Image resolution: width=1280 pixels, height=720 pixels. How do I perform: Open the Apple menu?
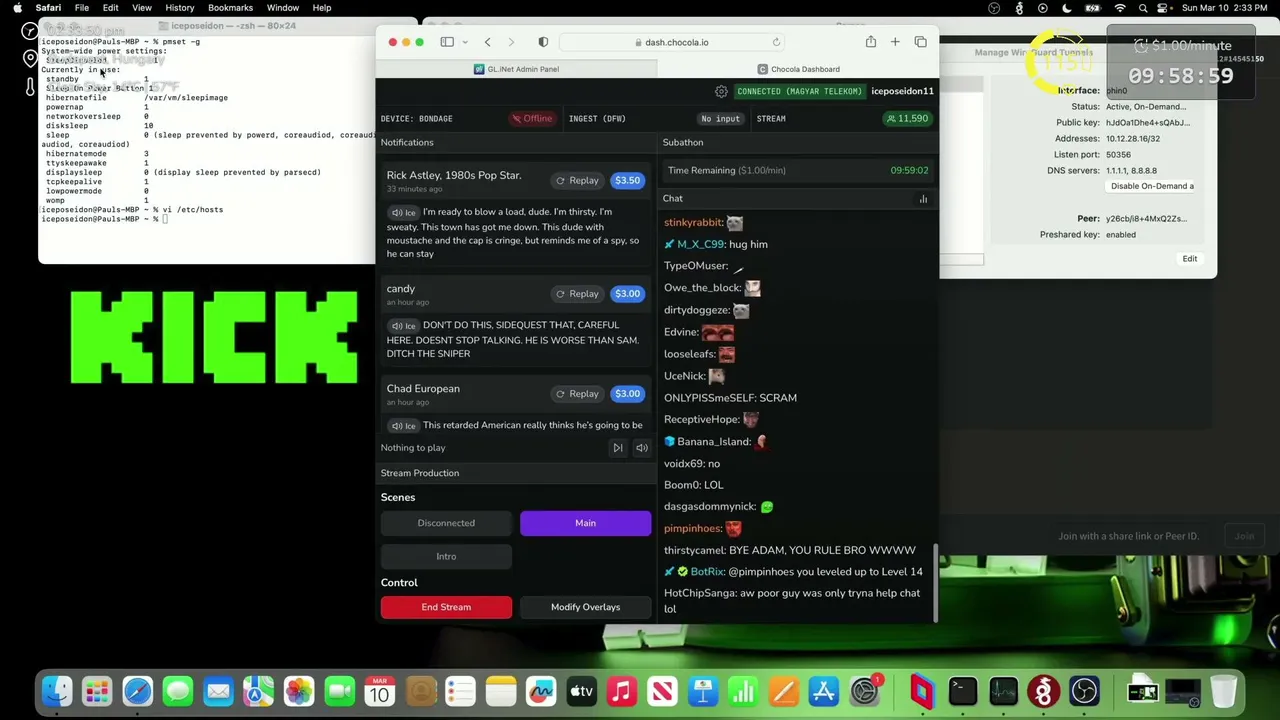(17, 8)
